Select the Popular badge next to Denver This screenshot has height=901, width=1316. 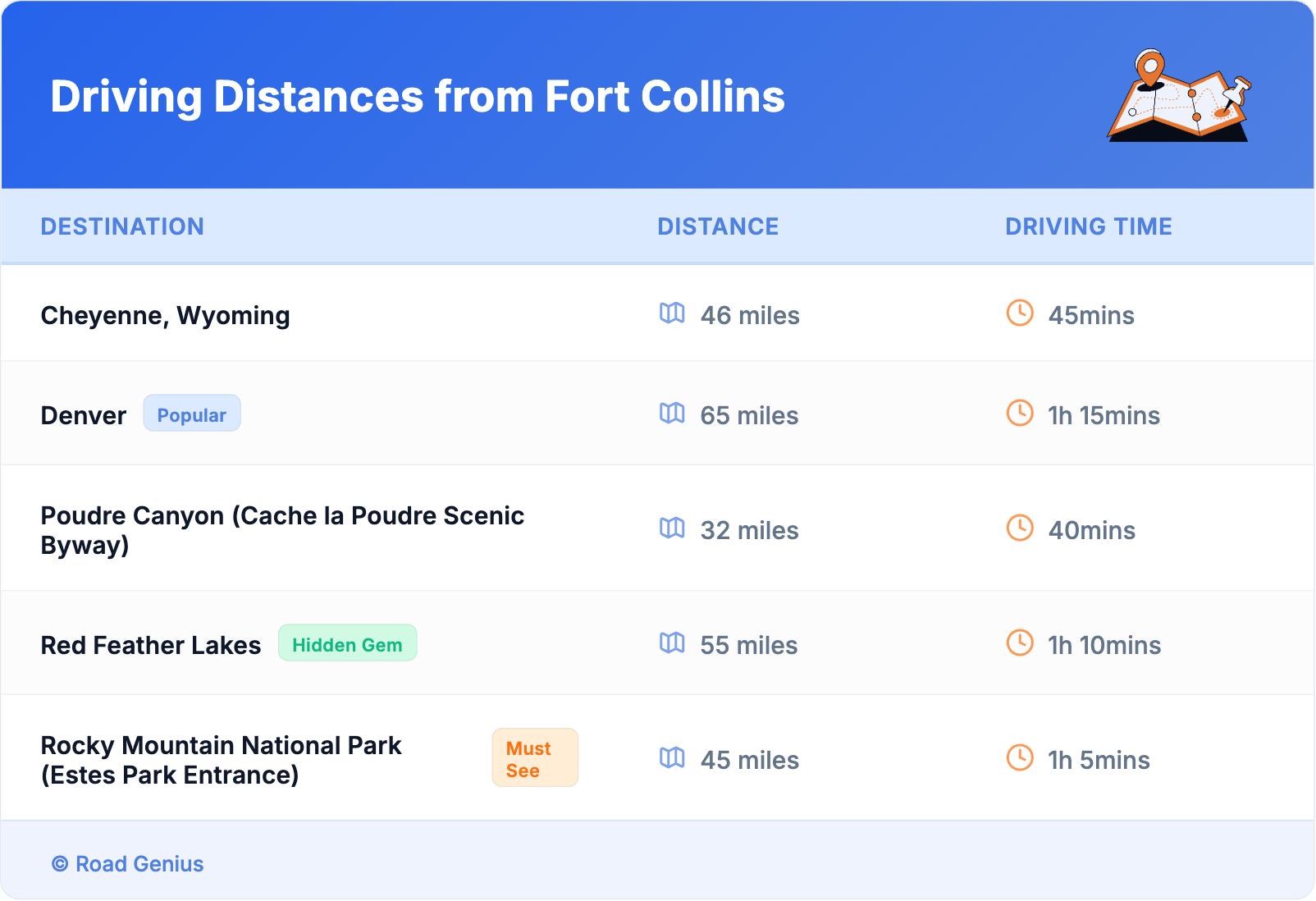click(x=192, y=414)
